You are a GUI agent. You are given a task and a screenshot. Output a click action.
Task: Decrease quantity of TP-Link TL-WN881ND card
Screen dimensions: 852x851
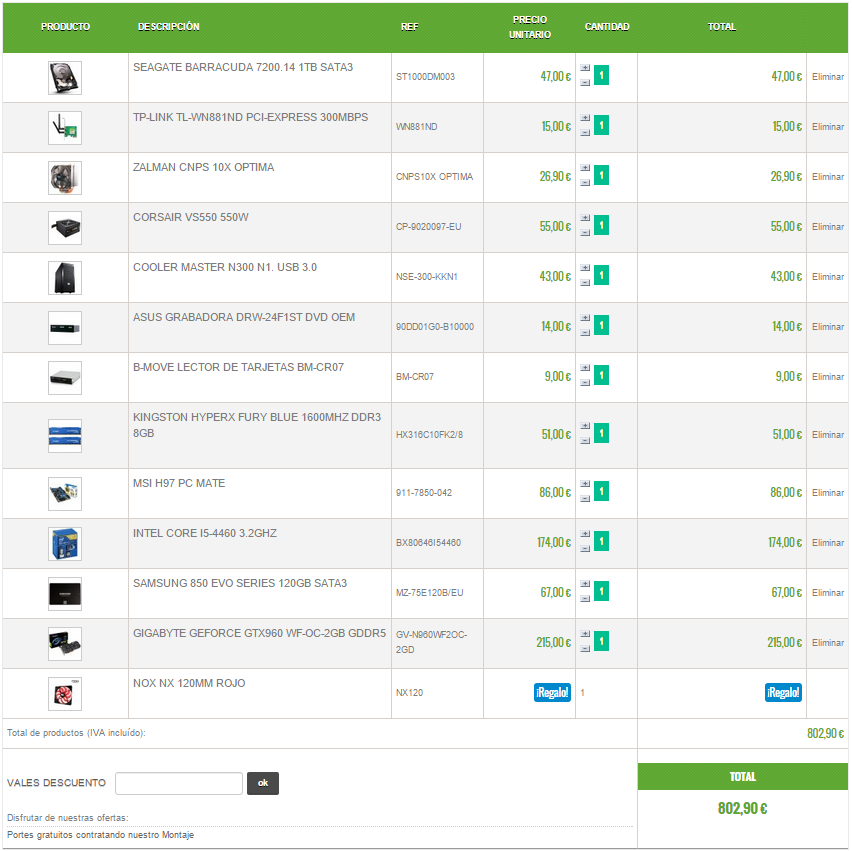(x=585, y=133)
